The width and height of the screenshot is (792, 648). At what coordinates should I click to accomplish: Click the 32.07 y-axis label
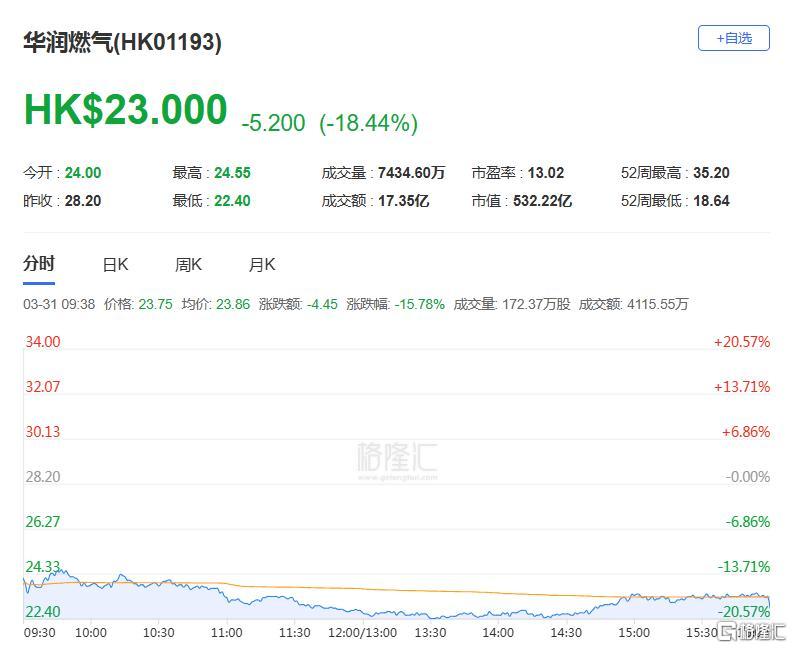tap(43, 387)
